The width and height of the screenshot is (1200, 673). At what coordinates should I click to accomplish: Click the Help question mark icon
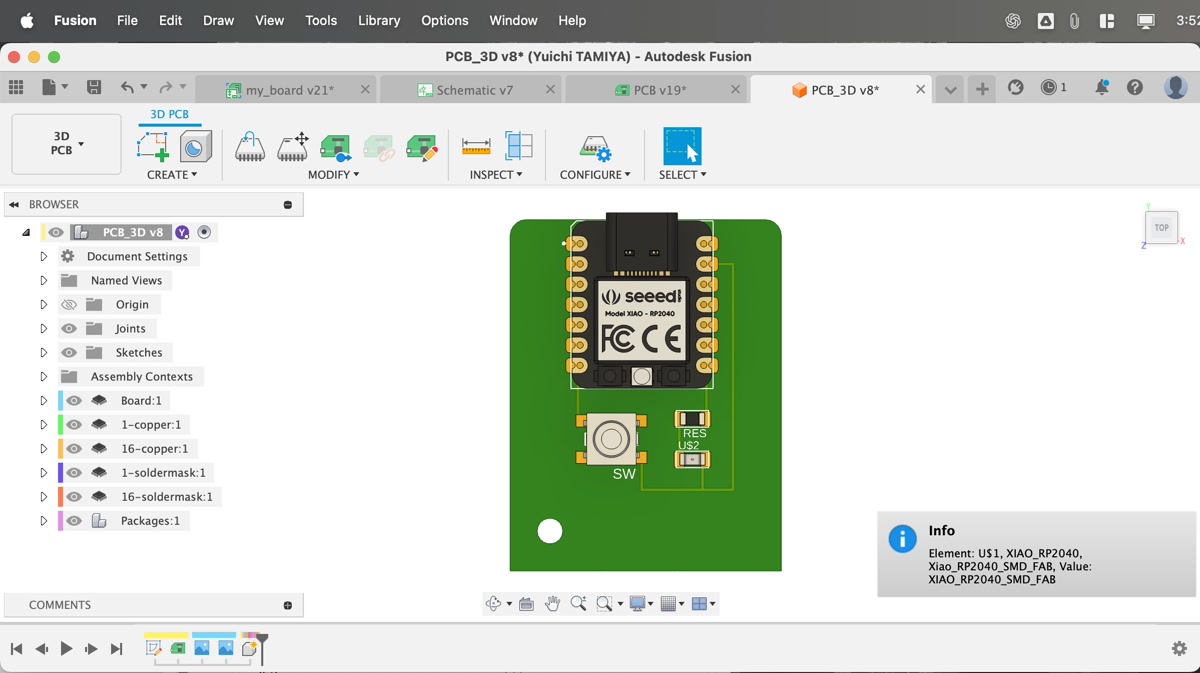pyautogui.click(x=1134, y=88)
